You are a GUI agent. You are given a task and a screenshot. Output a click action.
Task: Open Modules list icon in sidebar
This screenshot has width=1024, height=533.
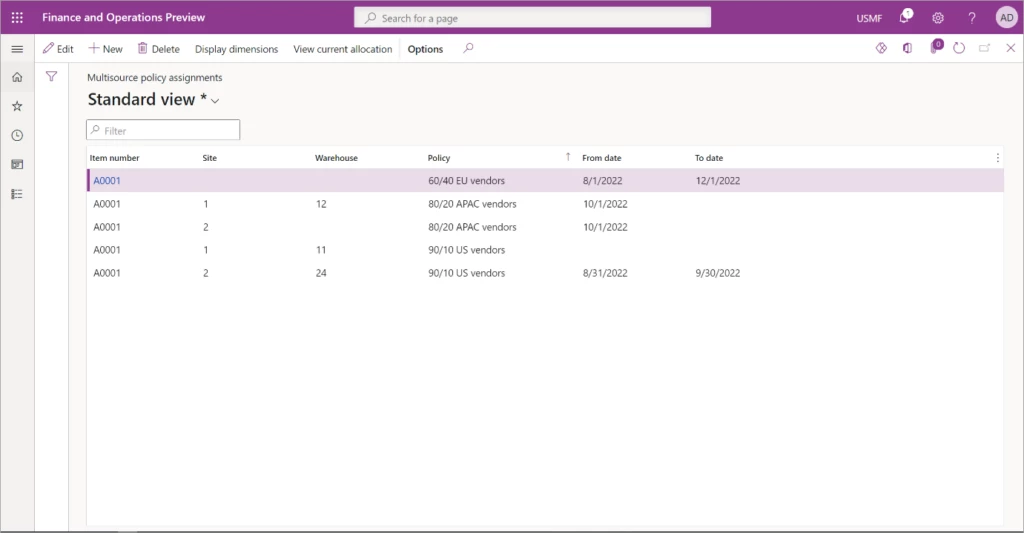click(18, 194)
